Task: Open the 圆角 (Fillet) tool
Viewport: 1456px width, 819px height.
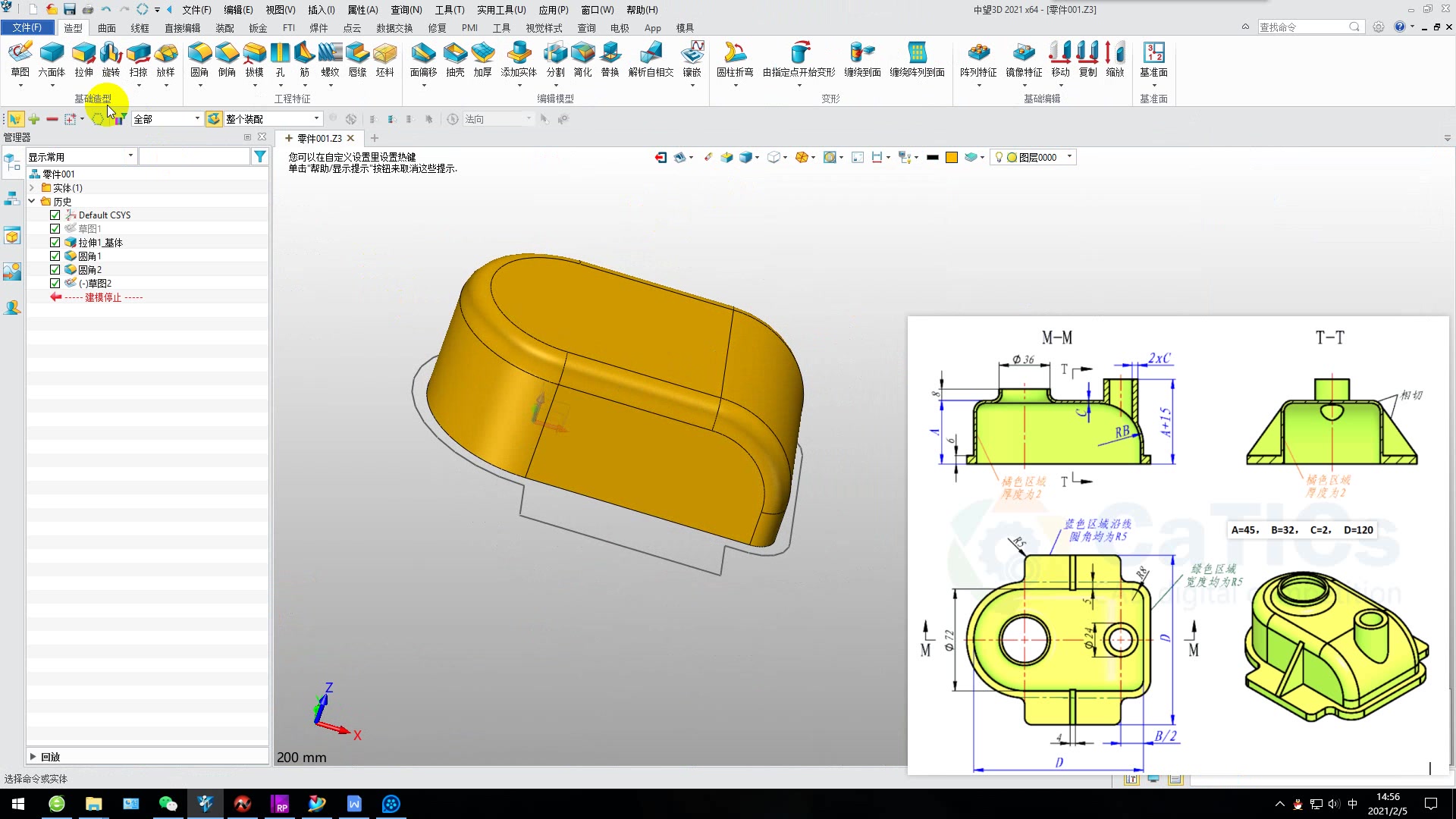Action: pyautogui.click(x=199, y=61)
